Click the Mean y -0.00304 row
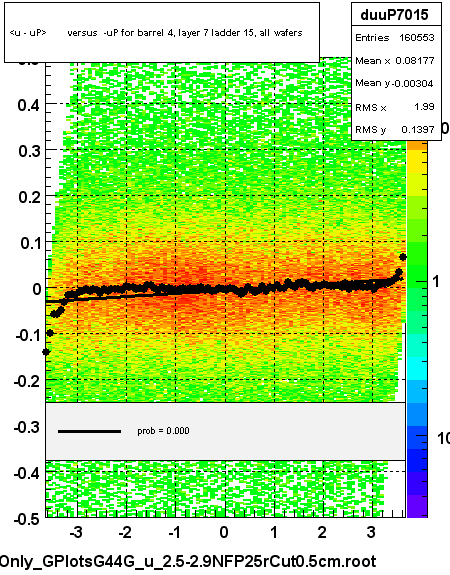450x575 pixels. pos(396,83)
